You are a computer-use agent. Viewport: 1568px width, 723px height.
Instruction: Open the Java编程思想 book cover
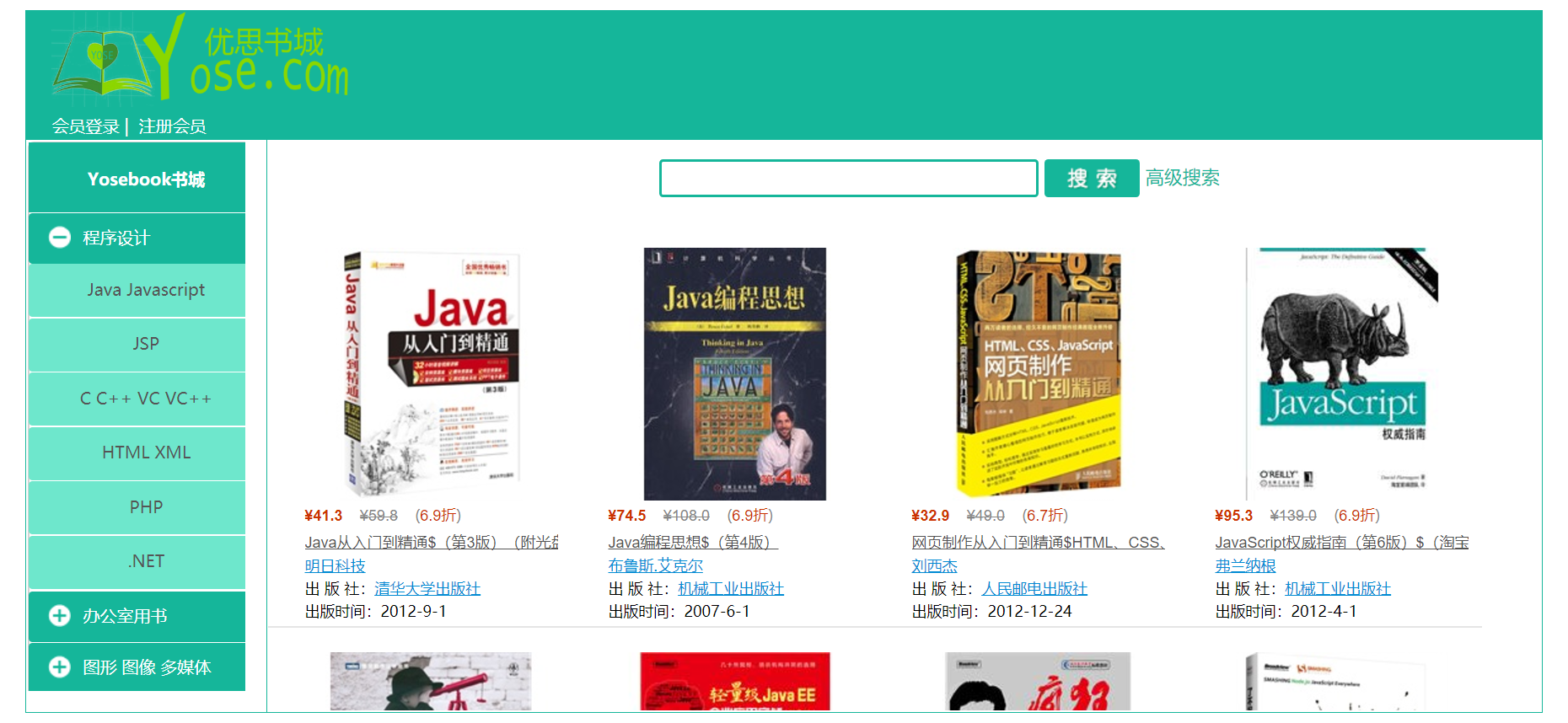[x=735, y=373]
